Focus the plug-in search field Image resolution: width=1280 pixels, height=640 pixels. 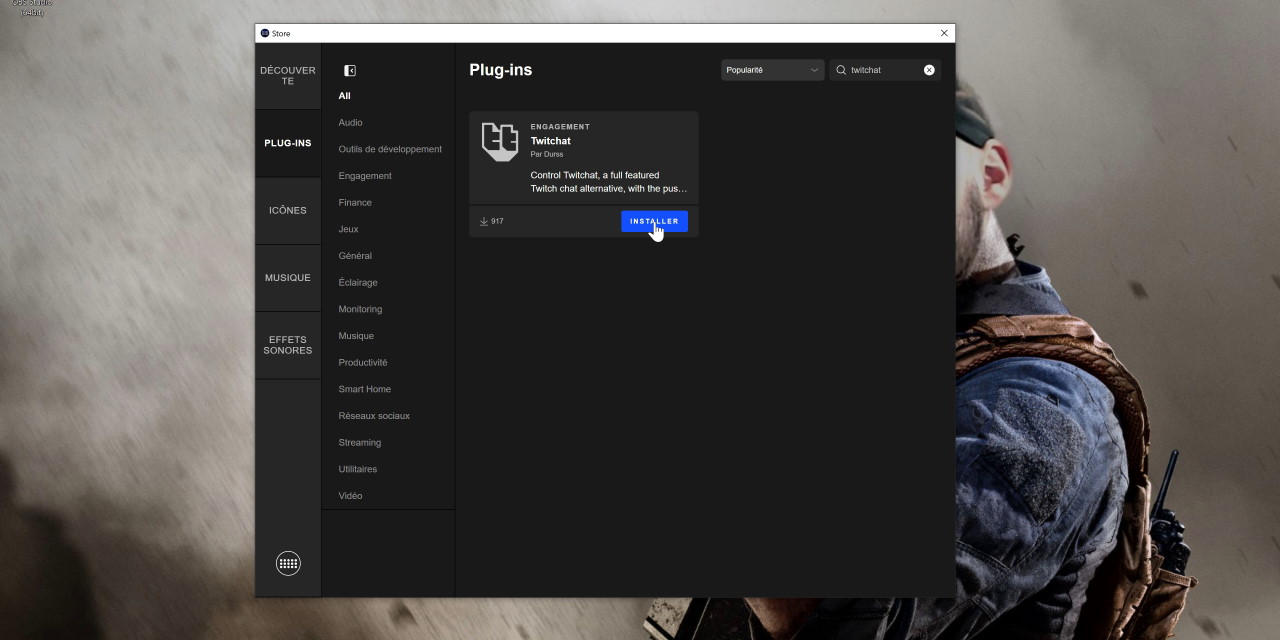(883, 70)
